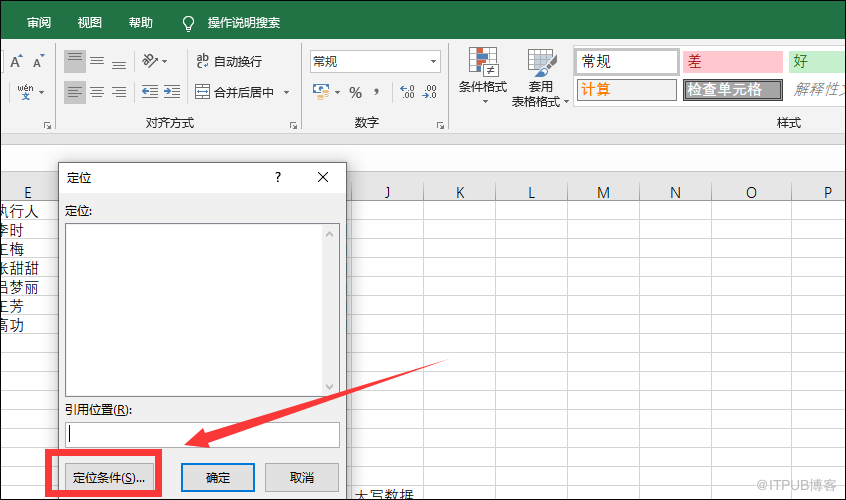846x500 pixels.
Task: Click the 引用位置 input field
Action: click(x=202, y=434)
